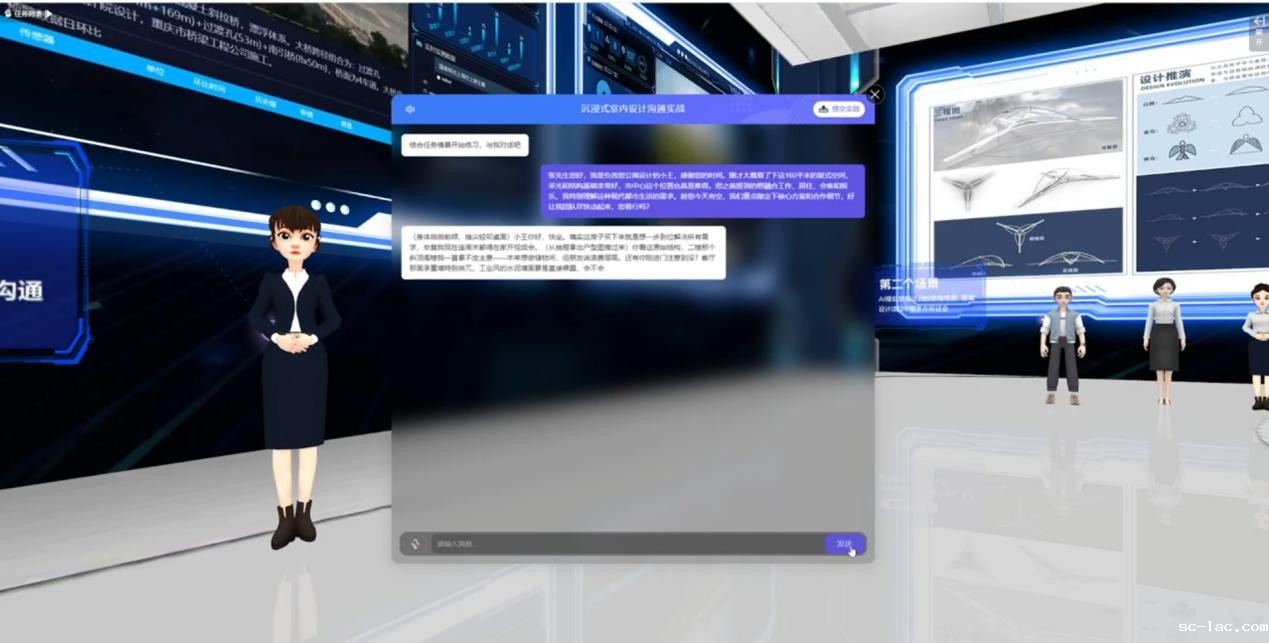Click the three-dot indicator above the avatar

coord(330,207)
